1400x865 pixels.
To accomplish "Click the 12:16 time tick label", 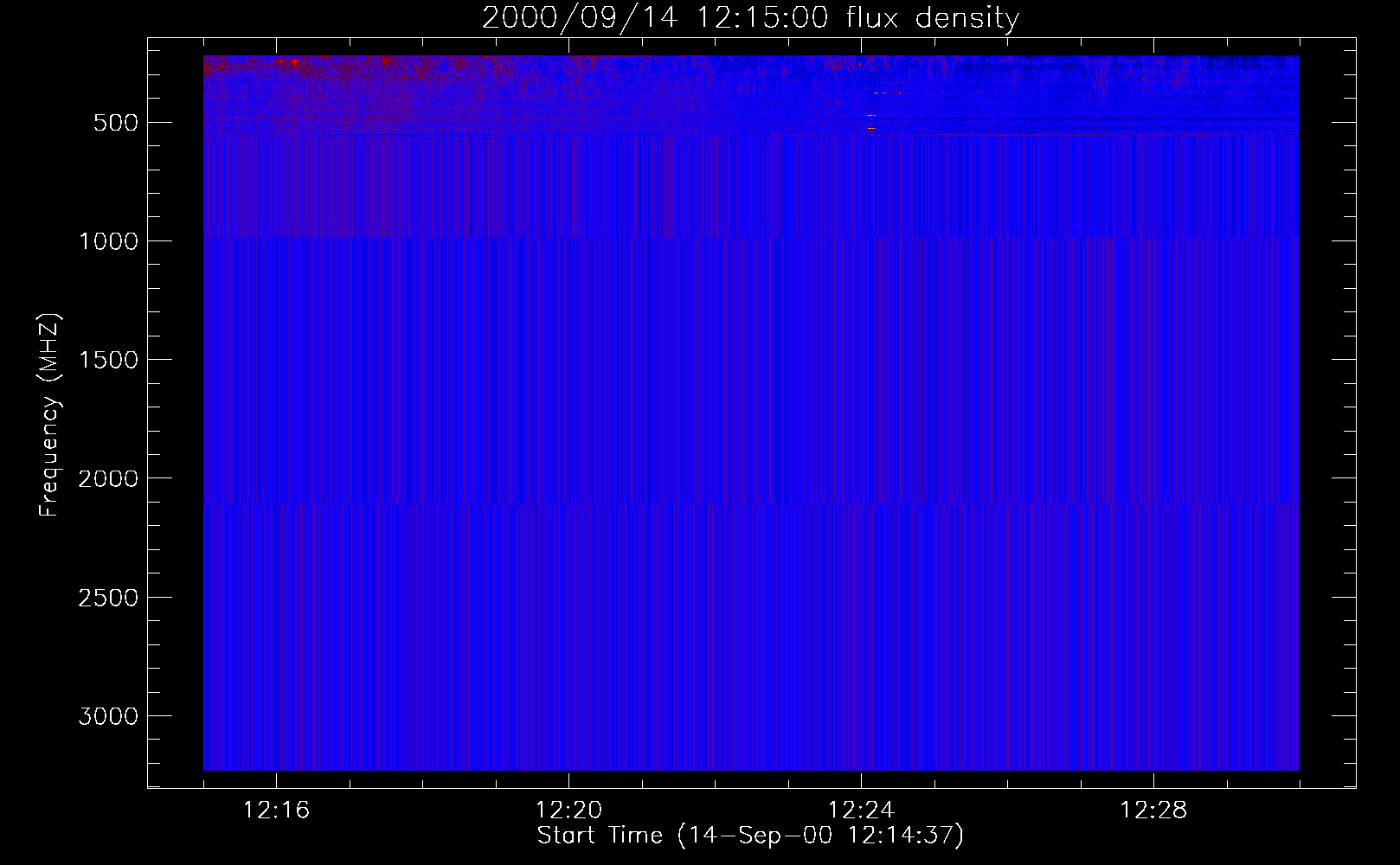I will click(x=276, y=811).
